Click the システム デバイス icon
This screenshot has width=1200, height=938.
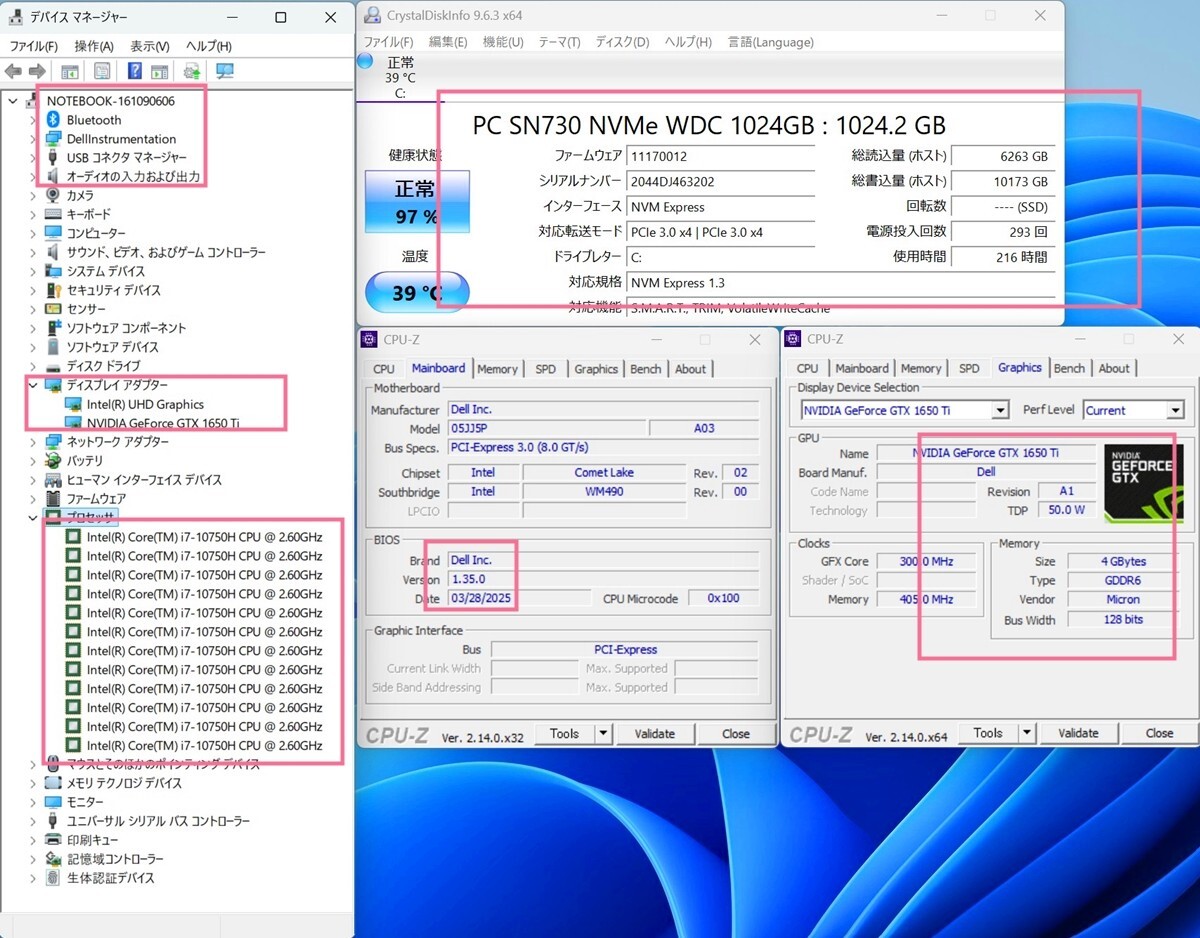pos(53,271)
